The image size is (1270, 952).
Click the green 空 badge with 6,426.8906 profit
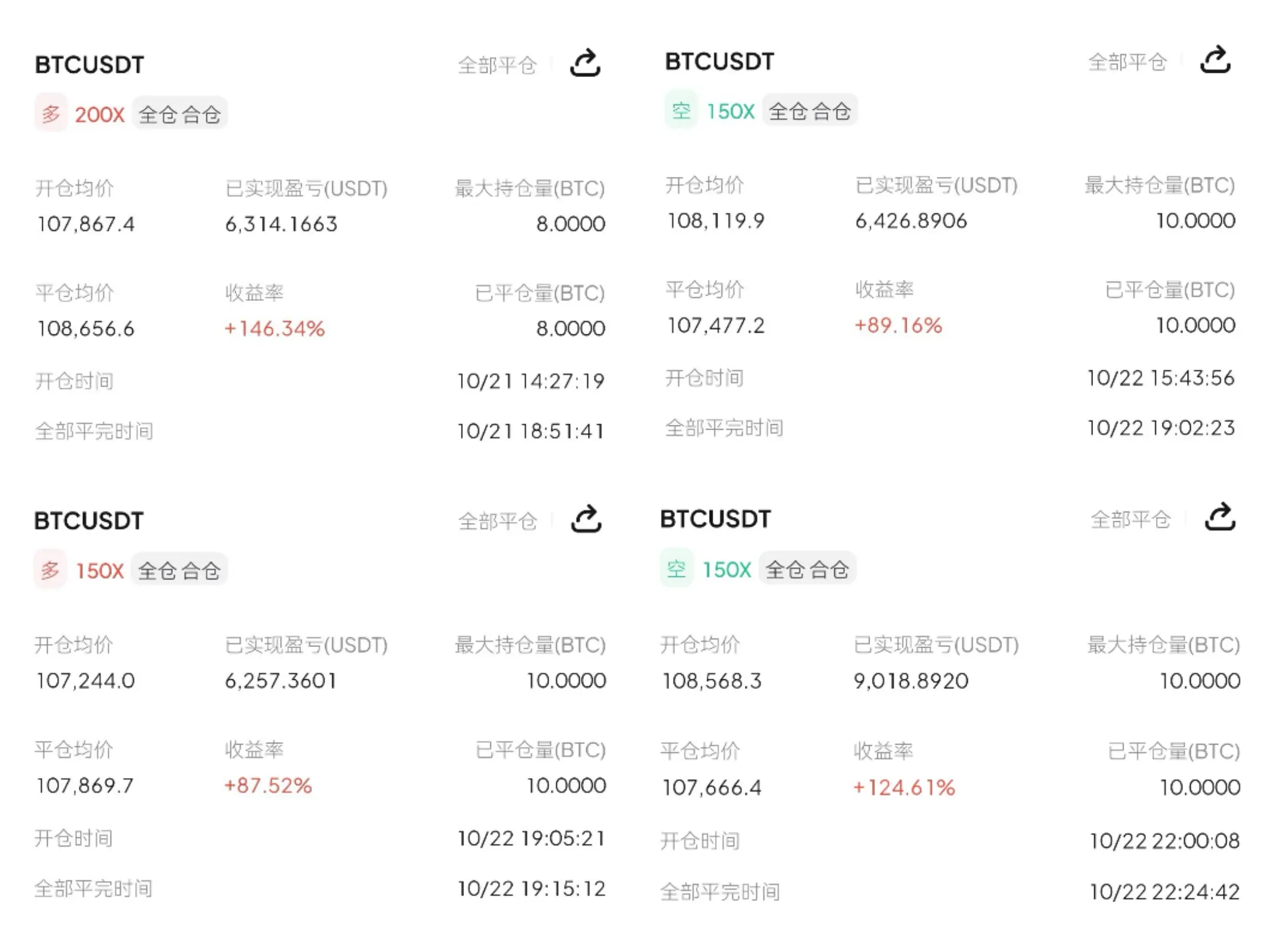681,110
